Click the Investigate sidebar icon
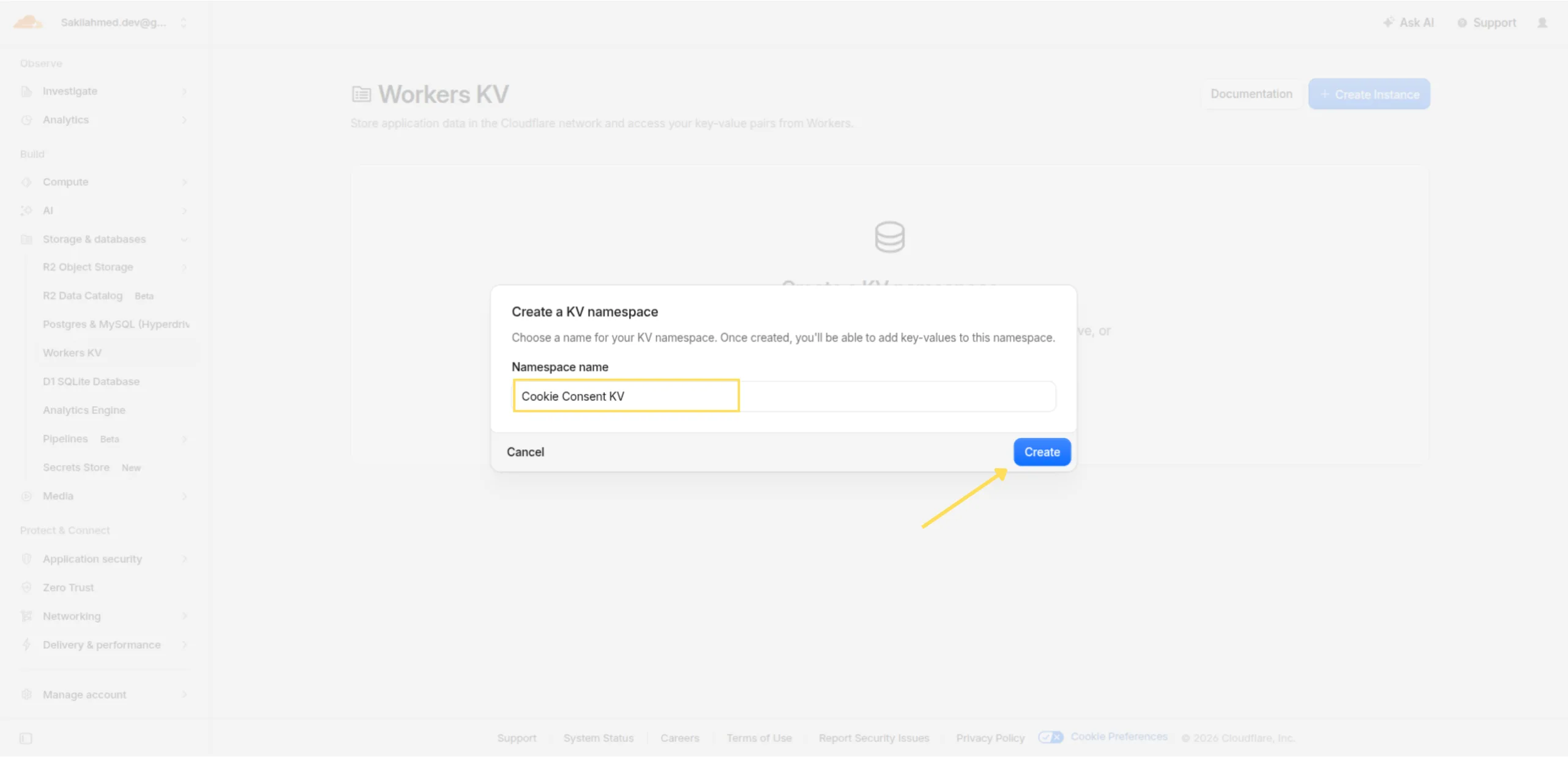Image resolution: width=1568 pixels, height=757 pixels. [26, 91]
